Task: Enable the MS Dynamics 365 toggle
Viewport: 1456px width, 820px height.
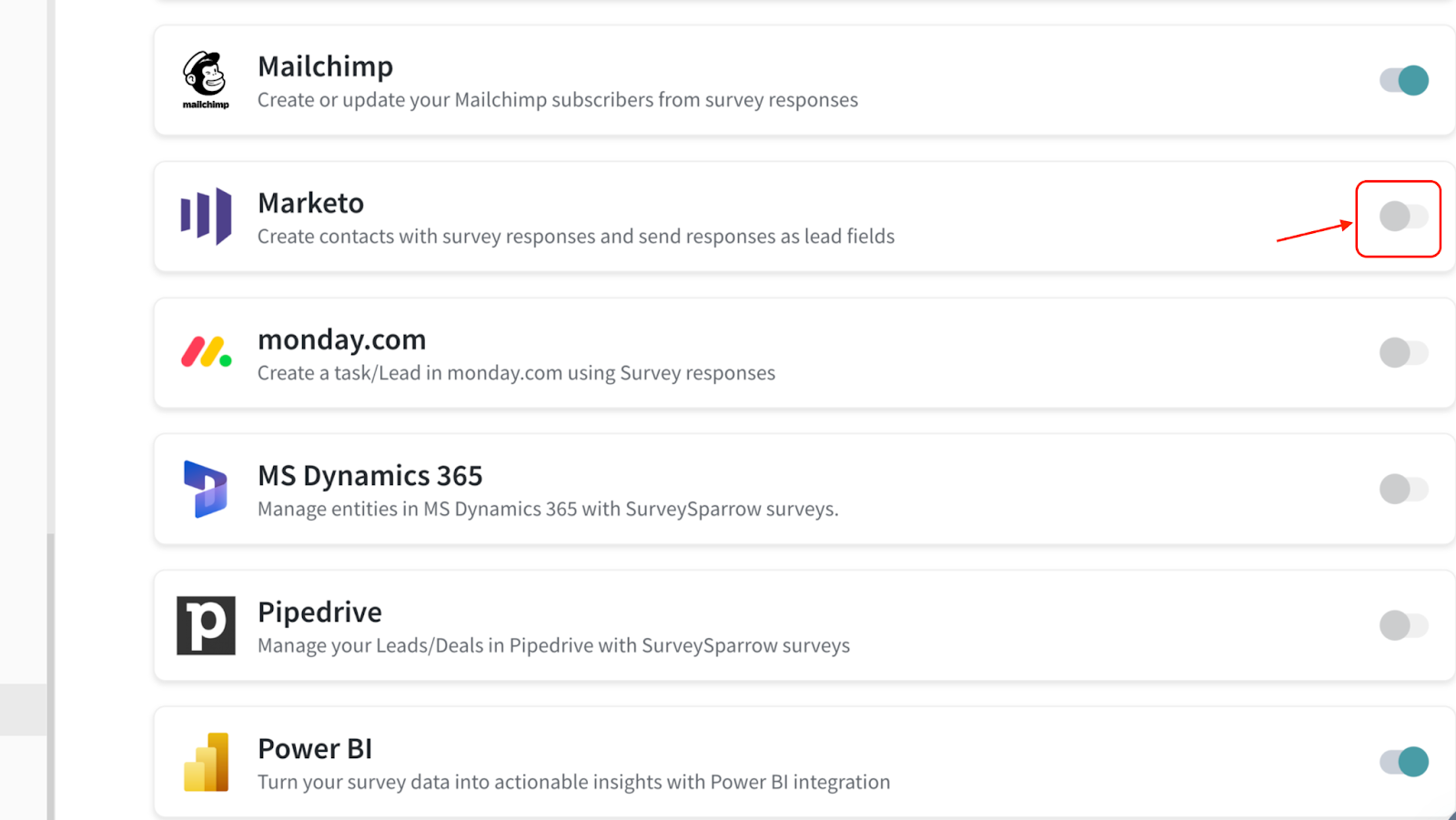Action: tap(1404, 489)
